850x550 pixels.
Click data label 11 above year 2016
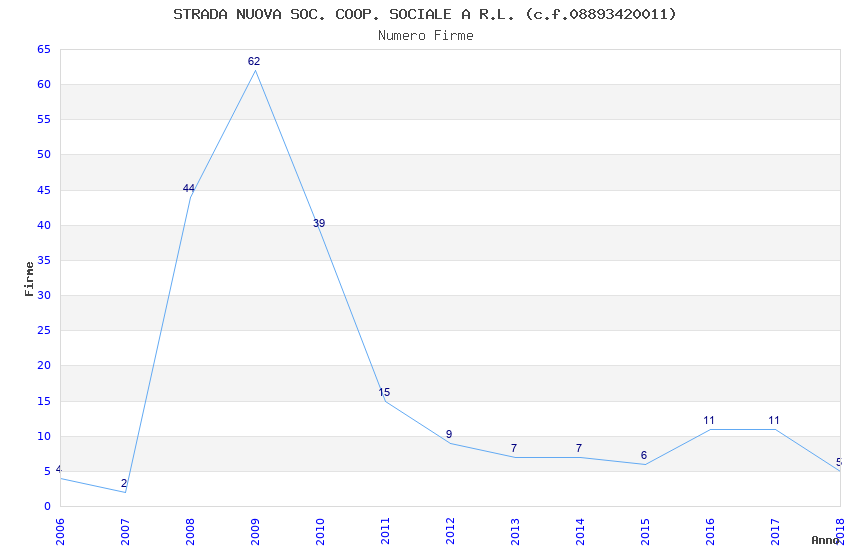(x=709, y=420)
